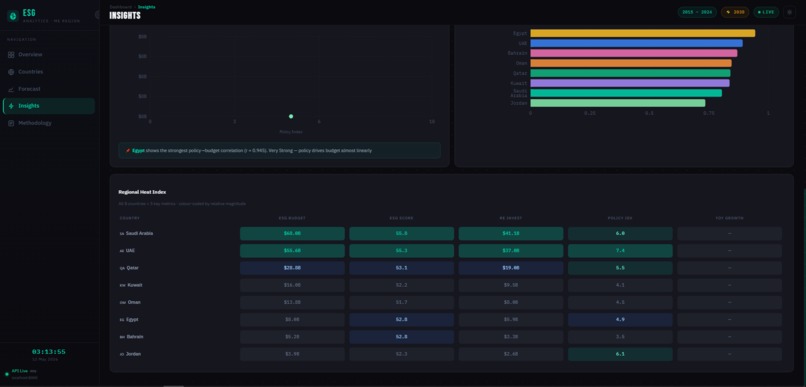
Task: Click the blue UAE bar
Action: [636, 43]
